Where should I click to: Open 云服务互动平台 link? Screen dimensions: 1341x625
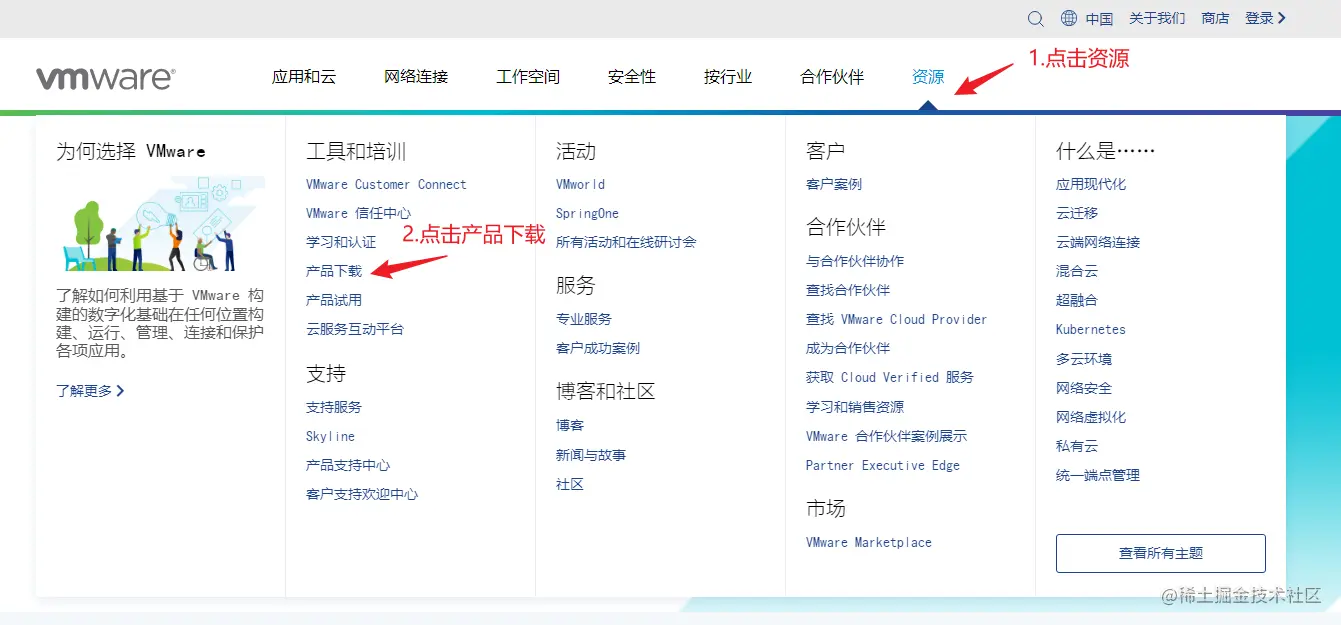355,329
